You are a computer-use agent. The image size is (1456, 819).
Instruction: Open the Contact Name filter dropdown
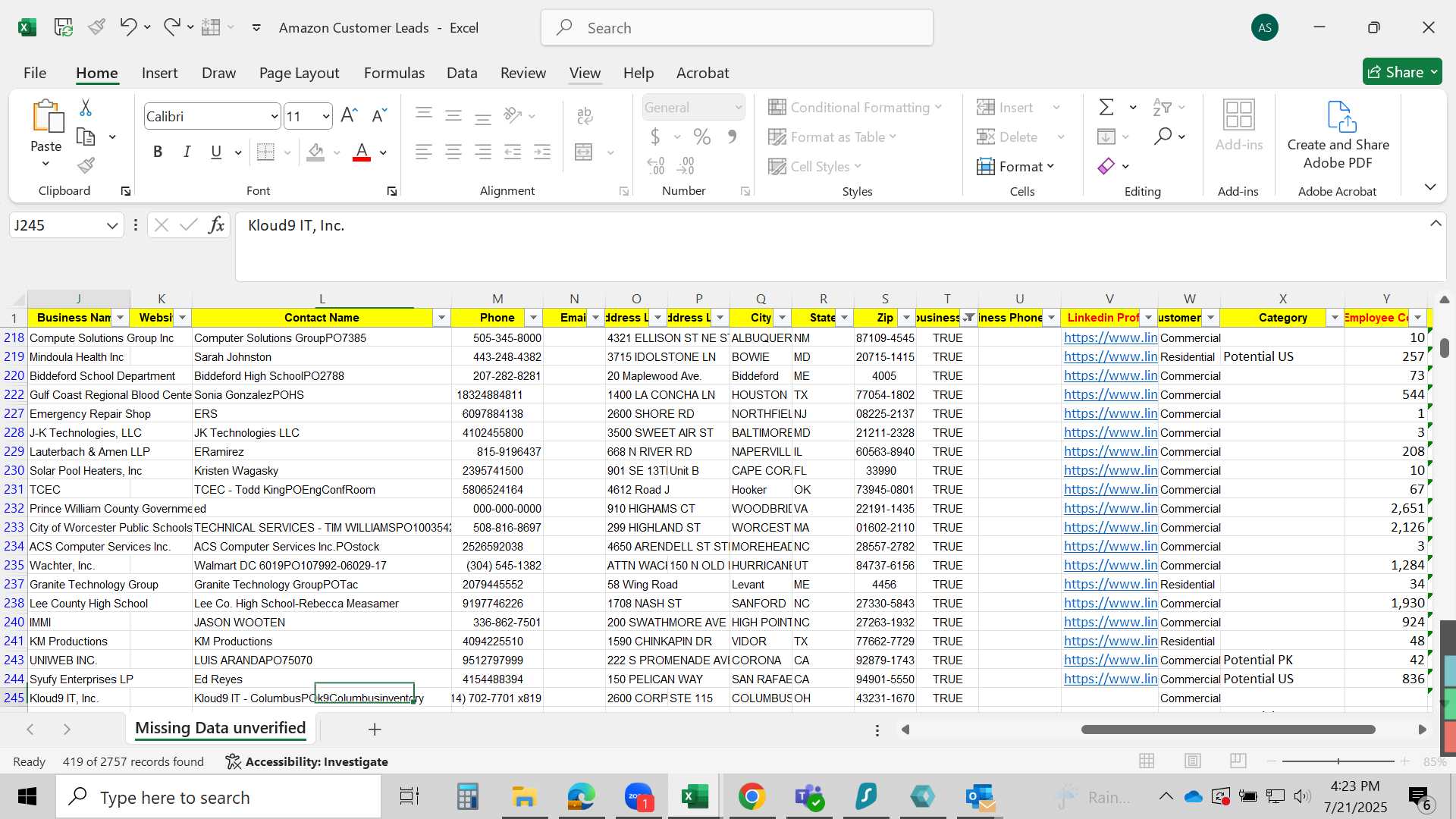441,318
